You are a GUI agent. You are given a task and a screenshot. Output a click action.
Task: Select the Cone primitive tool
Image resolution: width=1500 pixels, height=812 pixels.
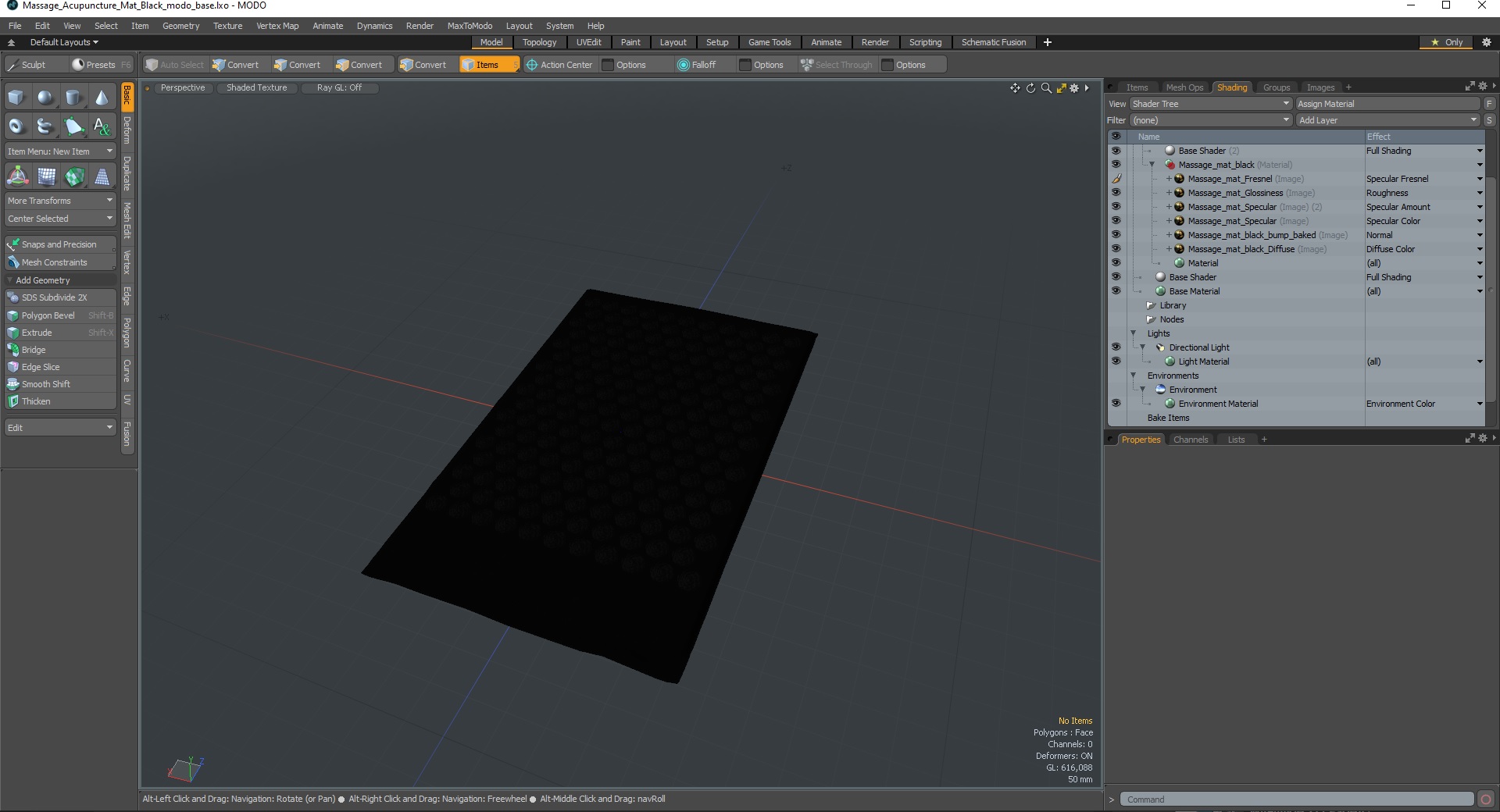102,98
